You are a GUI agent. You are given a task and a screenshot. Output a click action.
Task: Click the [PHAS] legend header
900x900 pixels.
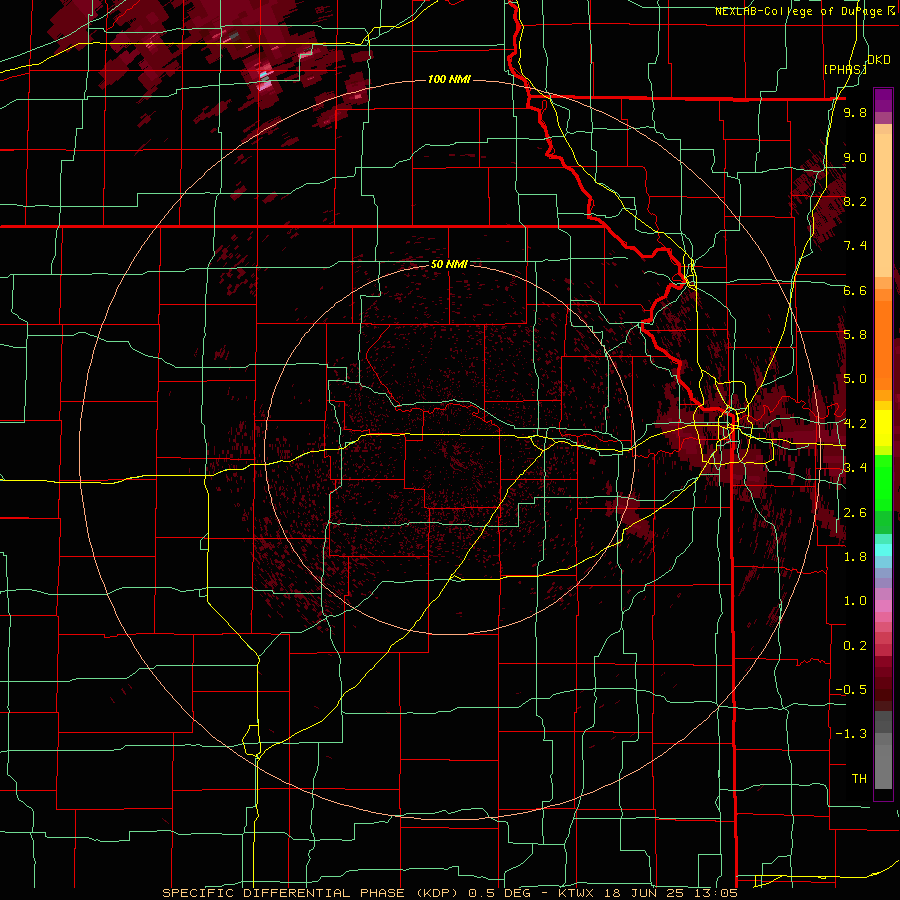coord(845,69)
